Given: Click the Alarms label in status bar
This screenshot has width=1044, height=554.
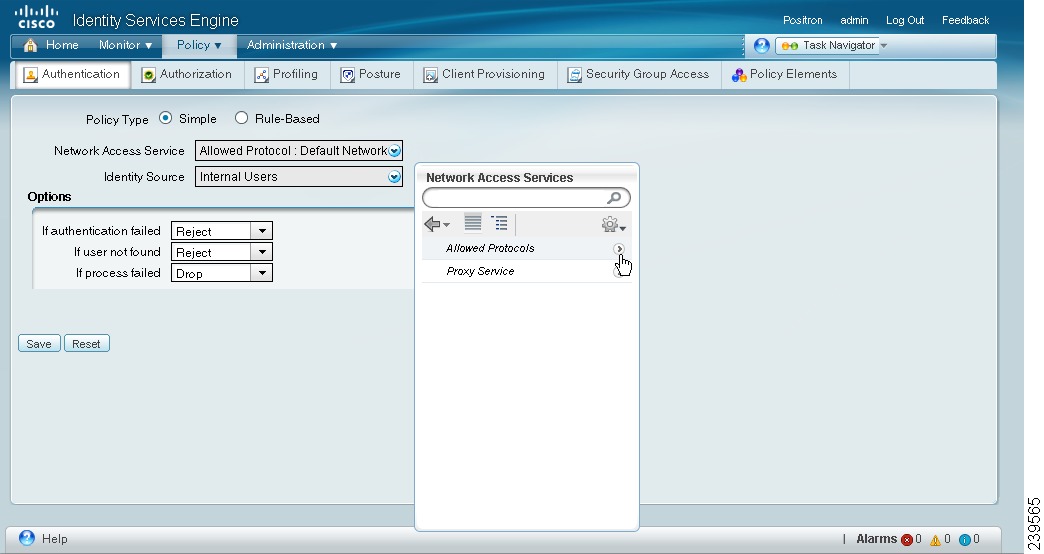Looking at the screenshot, I should [876, 539].
